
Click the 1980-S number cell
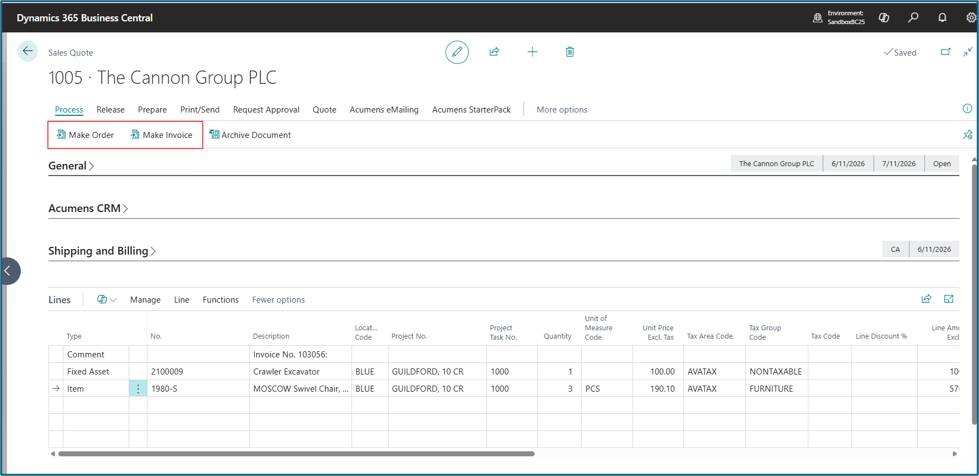pyautogui.click(x=198, y=389)
